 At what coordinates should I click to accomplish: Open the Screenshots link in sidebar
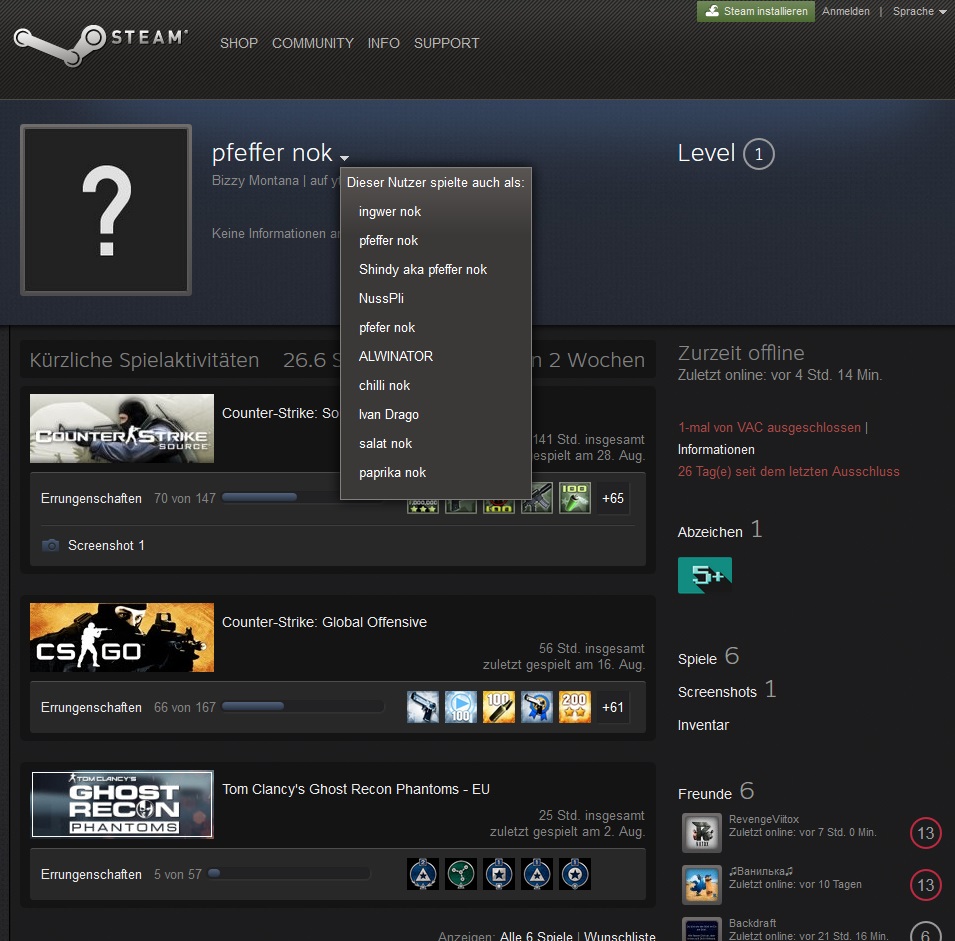tap(717, 692)
